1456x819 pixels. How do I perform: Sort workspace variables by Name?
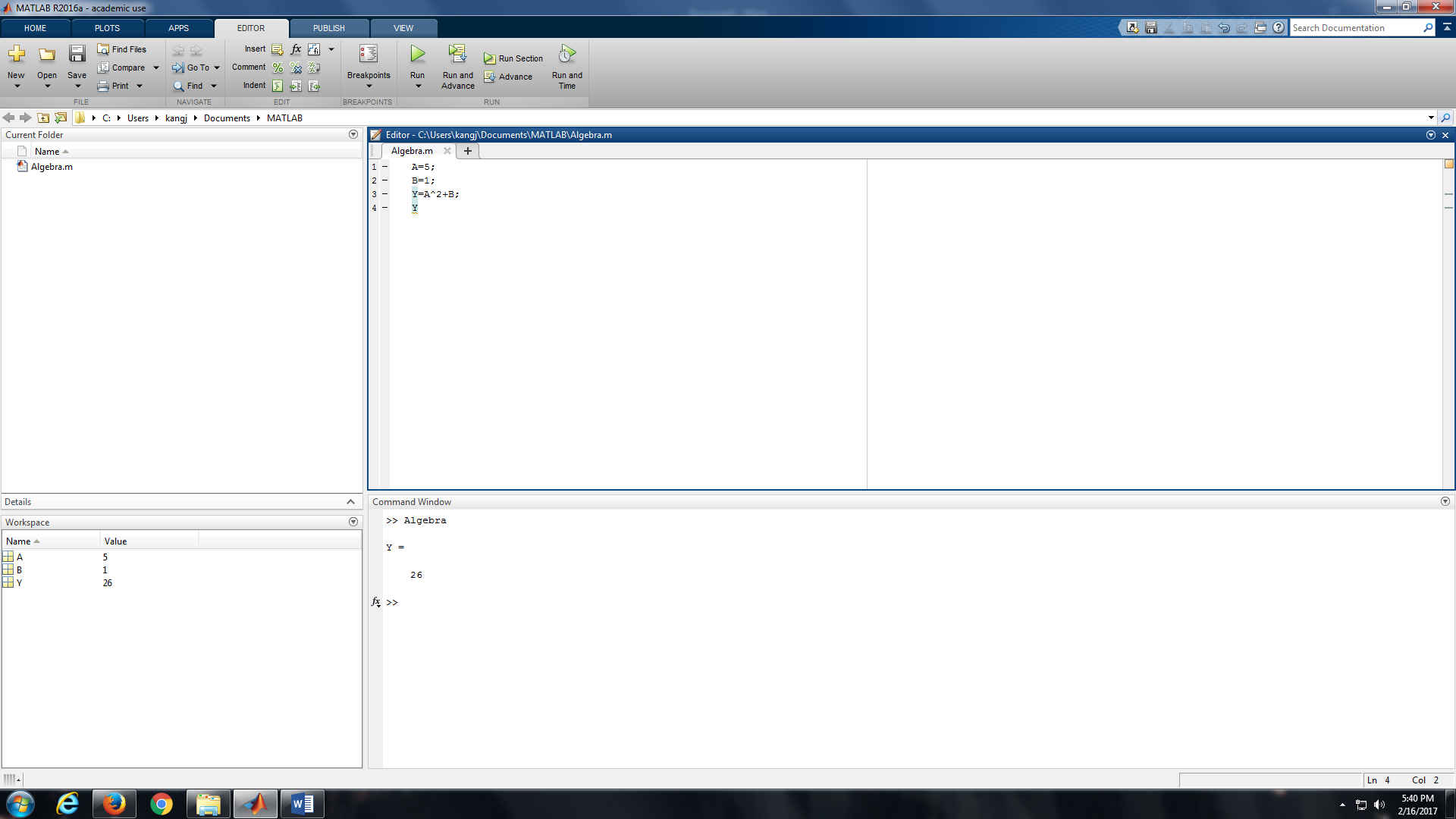[x=19, y=541]
